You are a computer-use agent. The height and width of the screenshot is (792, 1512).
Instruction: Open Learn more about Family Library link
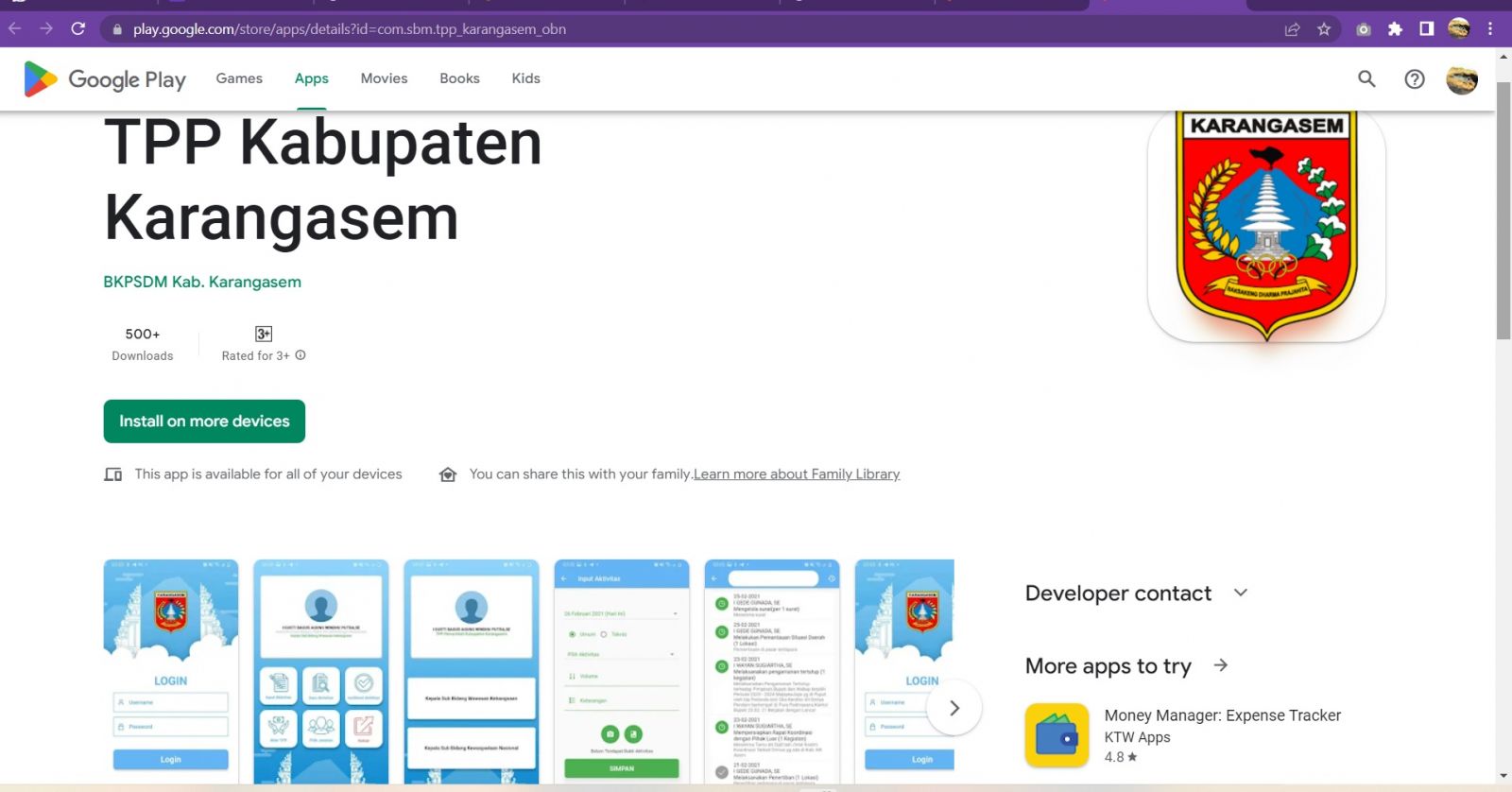pos(796,474)
